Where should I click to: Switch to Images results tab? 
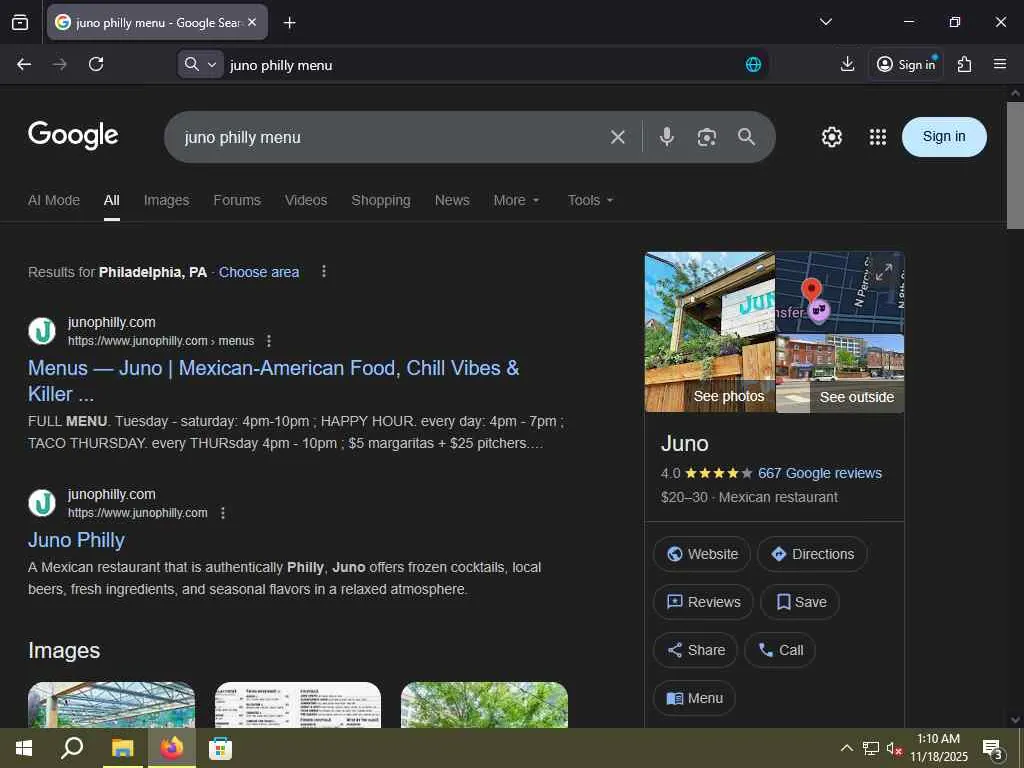click(167, 200)
